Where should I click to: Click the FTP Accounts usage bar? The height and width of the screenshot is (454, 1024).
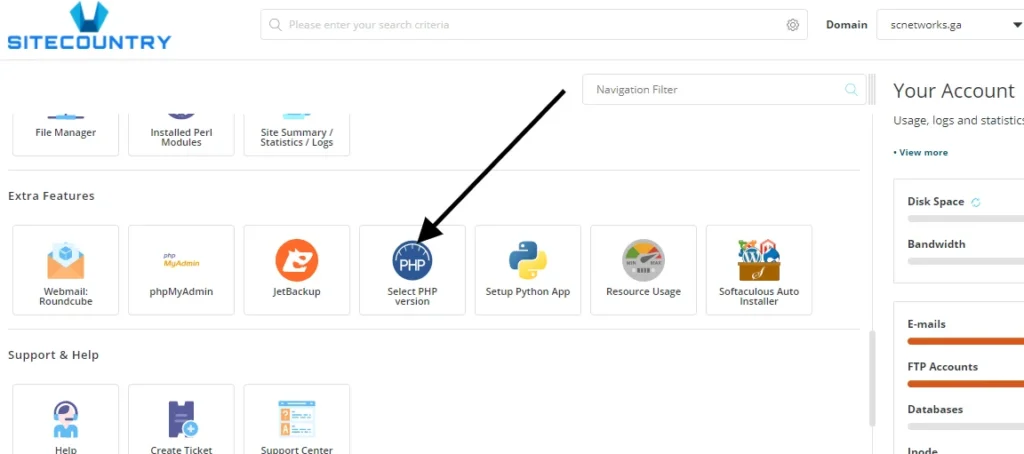pos(966,383)
